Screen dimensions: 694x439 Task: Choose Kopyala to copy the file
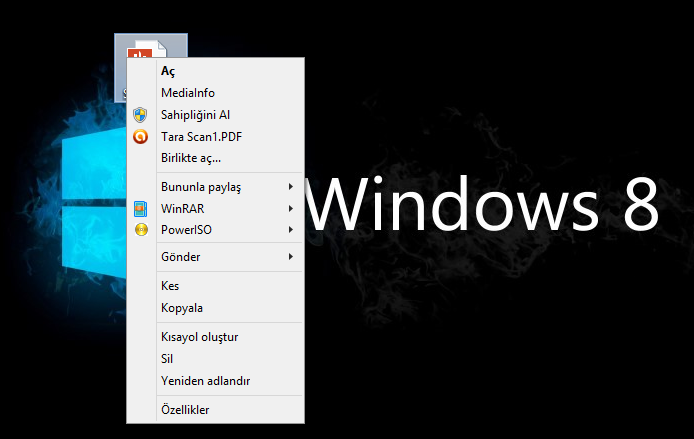click(x=216, y=308)
